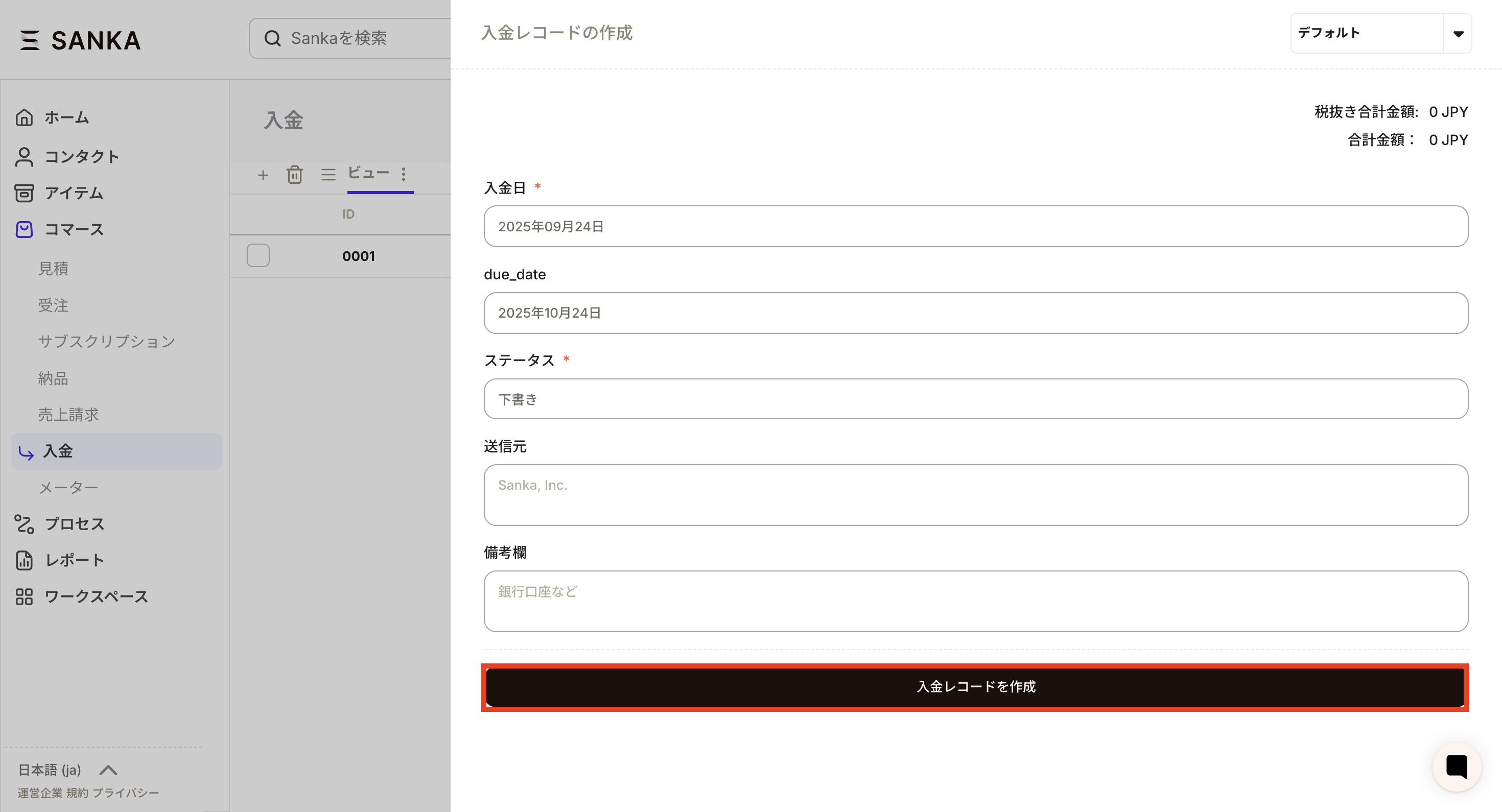Open the レポート section
1502x812 pixels.
coord(74,560)
